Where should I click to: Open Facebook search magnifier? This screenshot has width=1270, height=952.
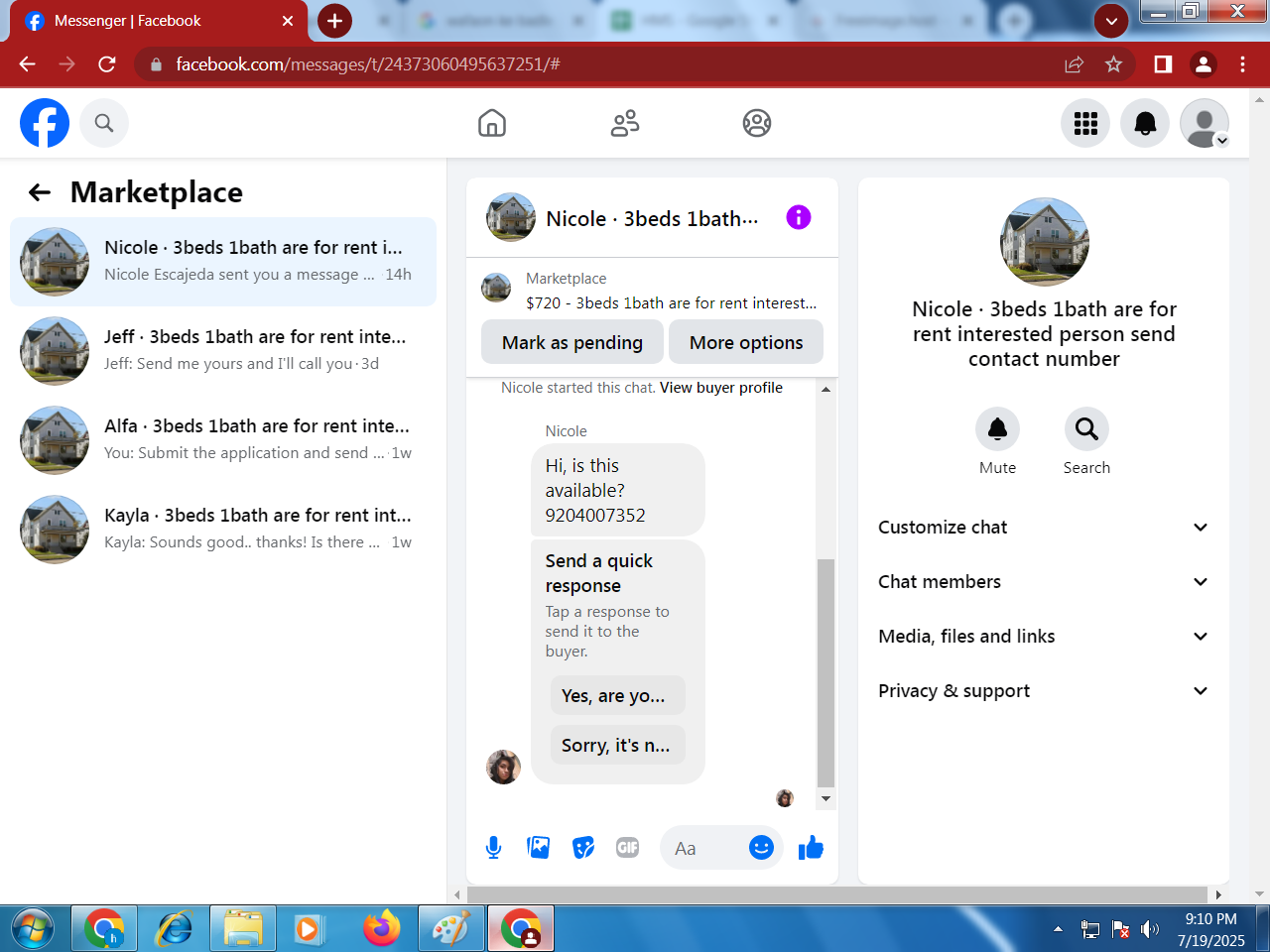pos(104,123)
